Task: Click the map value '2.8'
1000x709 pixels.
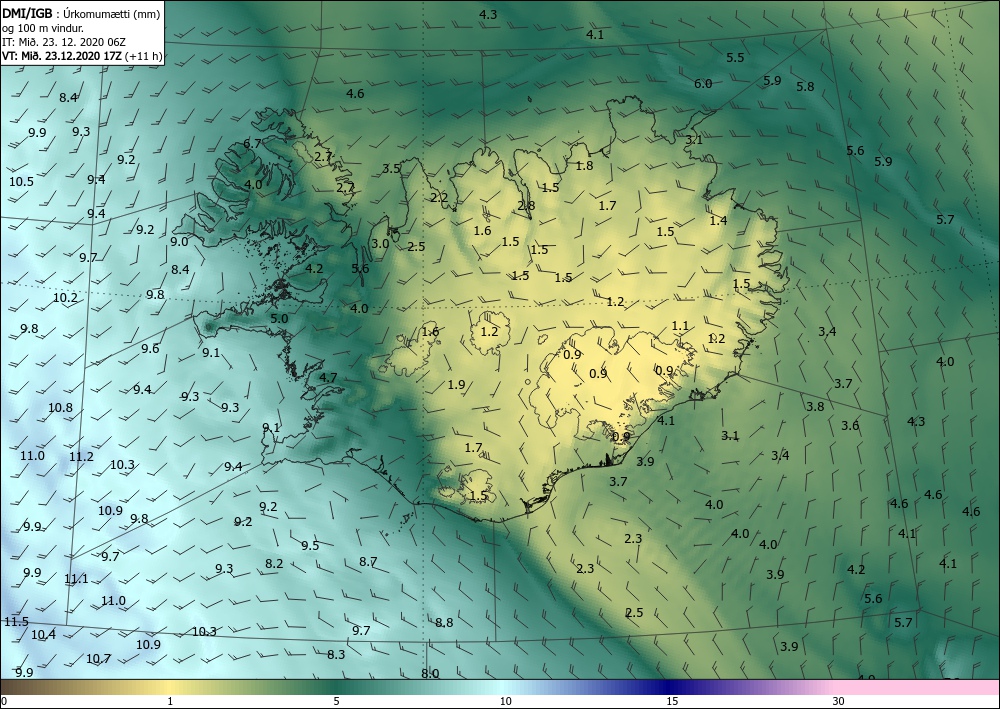Action: (526, 205)
